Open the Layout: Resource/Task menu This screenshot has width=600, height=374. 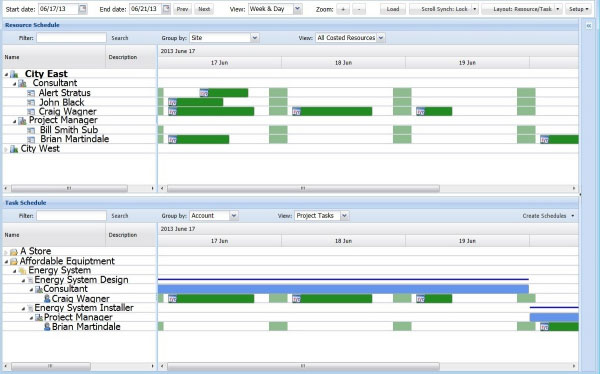[x=522, y=9]
